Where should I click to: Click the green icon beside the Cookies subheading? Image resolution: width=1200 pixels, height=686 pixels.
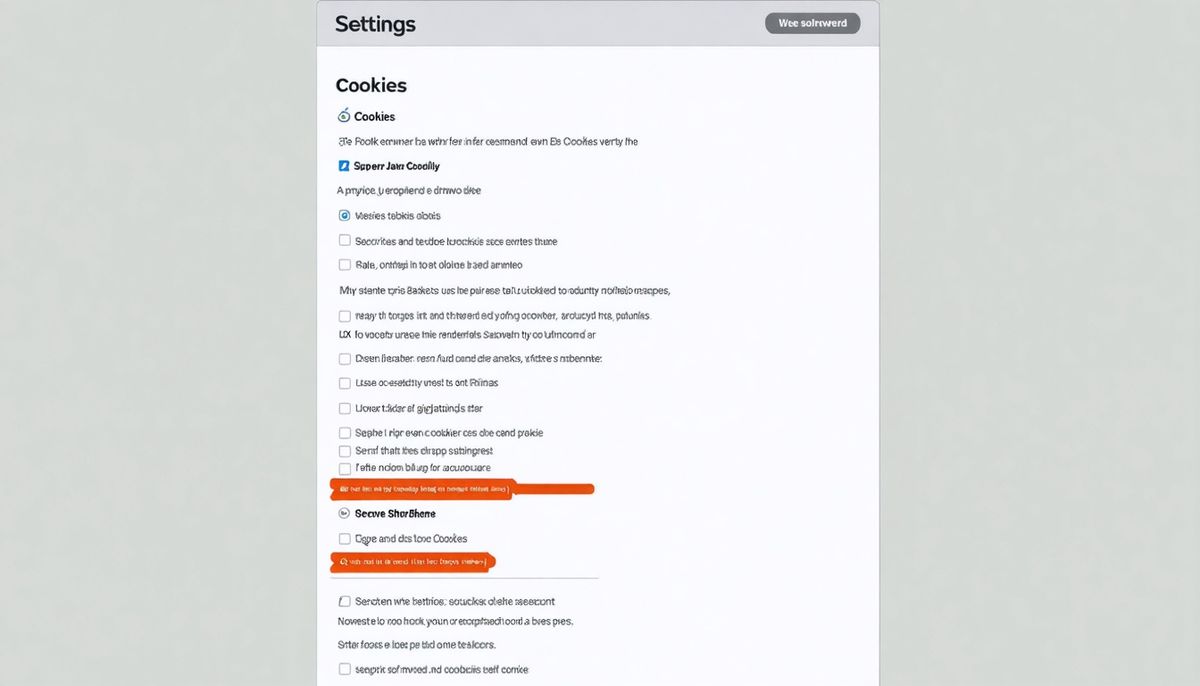pyautogui.click(x=344, y=116)
